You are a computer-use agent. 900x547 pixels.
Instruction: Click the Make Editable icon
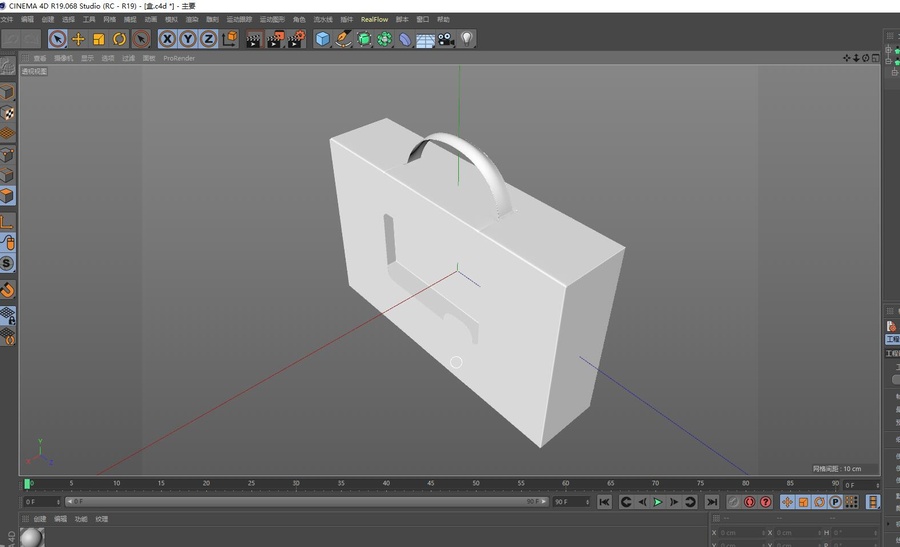(x=7, y=67)
